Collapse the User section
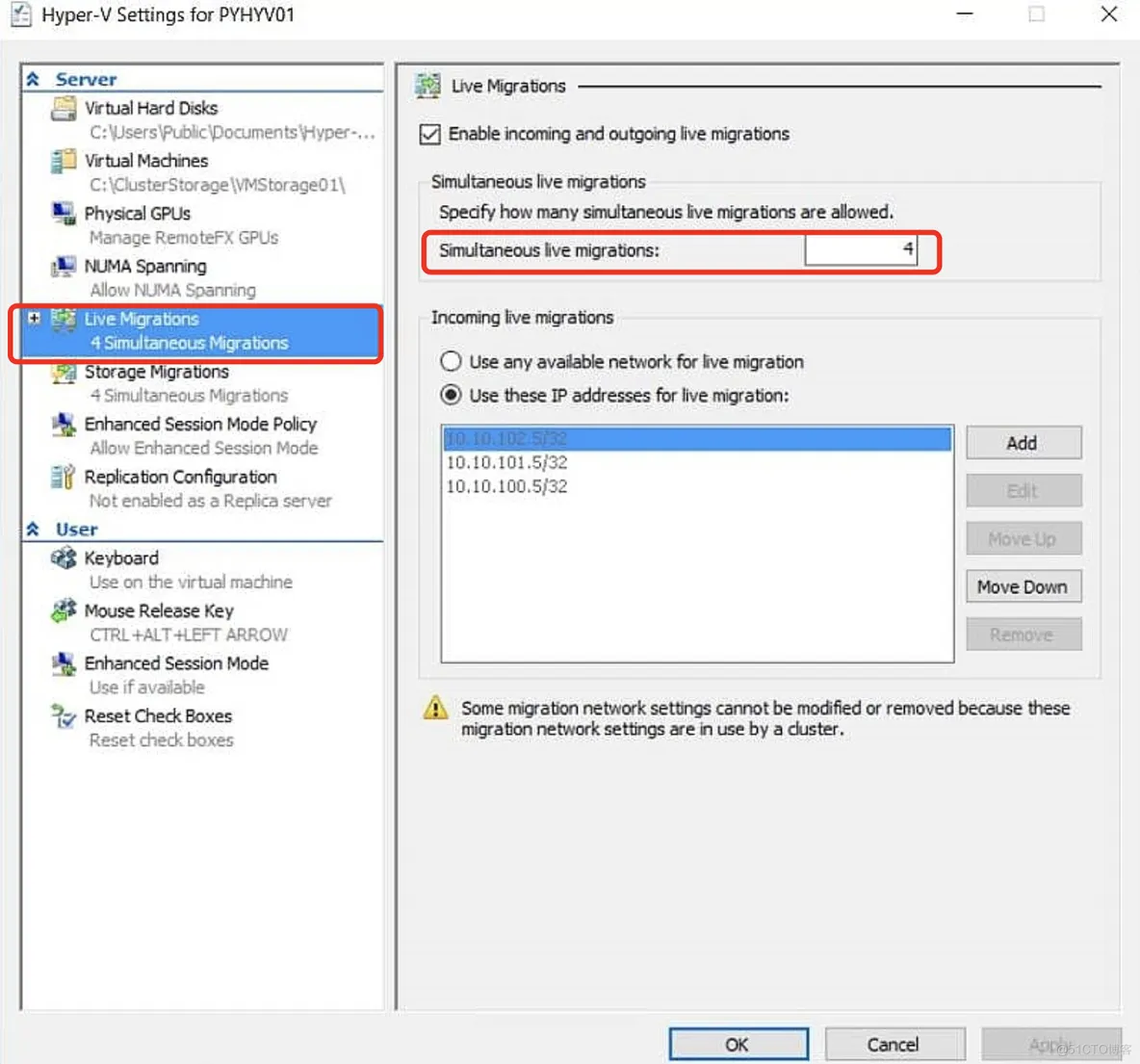1140x1064 pixels. [33, 529]
